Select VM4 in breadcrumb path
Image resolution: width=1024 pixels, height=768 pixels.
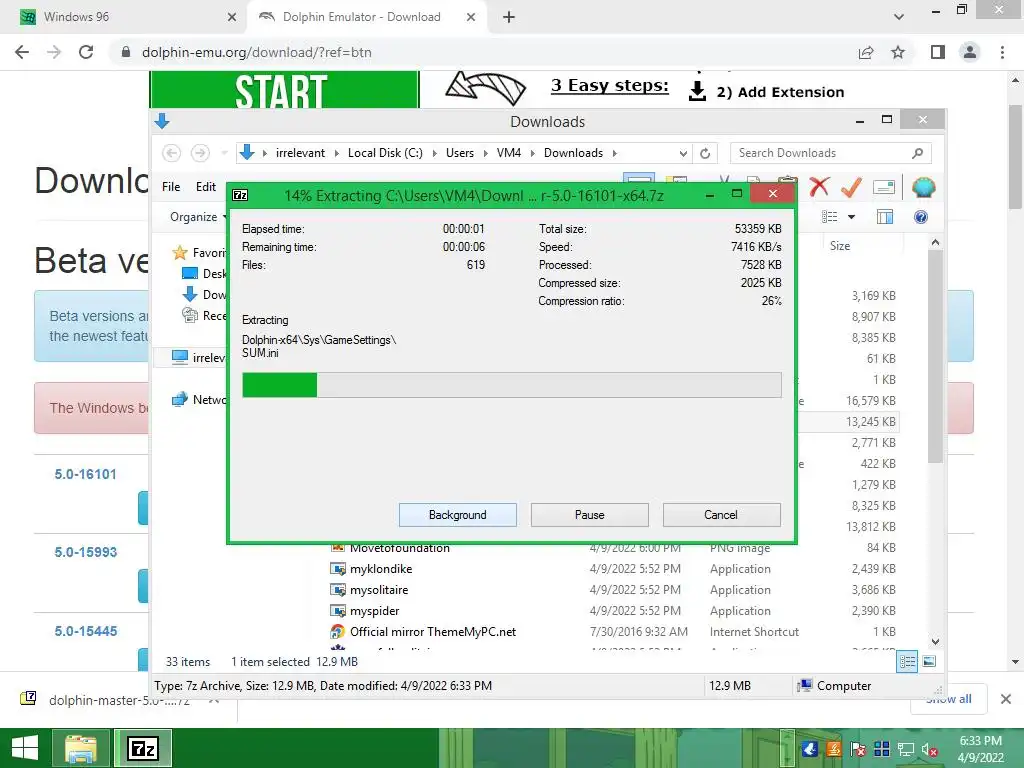(x=509, y=153)
